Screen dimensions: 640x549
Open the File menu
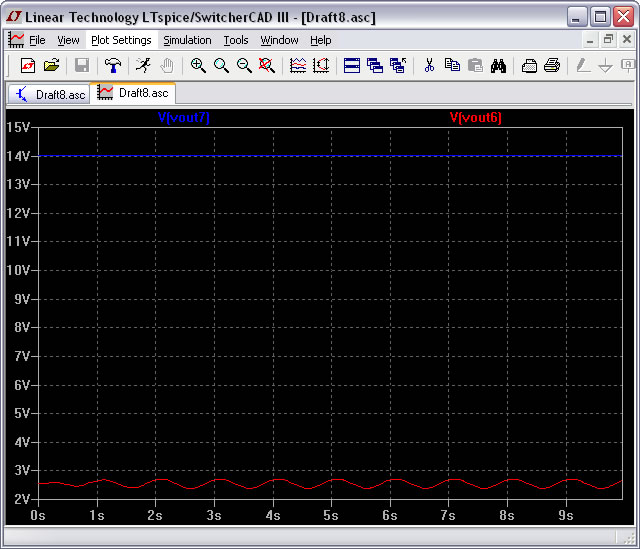pos(37,40)
